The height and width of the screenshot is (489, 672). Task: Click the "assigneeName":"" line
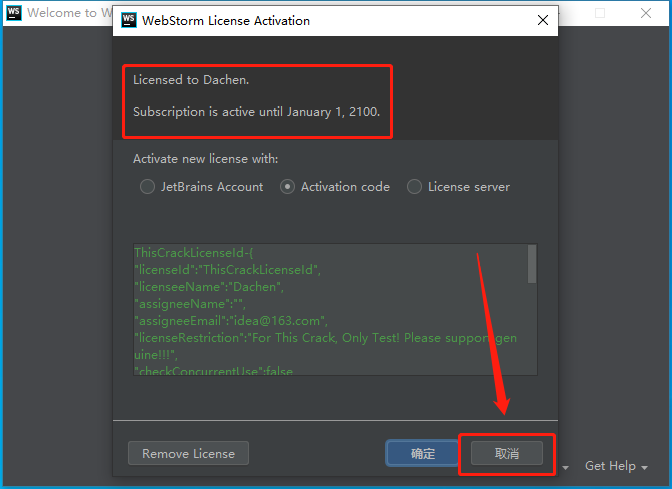[190, 304]
